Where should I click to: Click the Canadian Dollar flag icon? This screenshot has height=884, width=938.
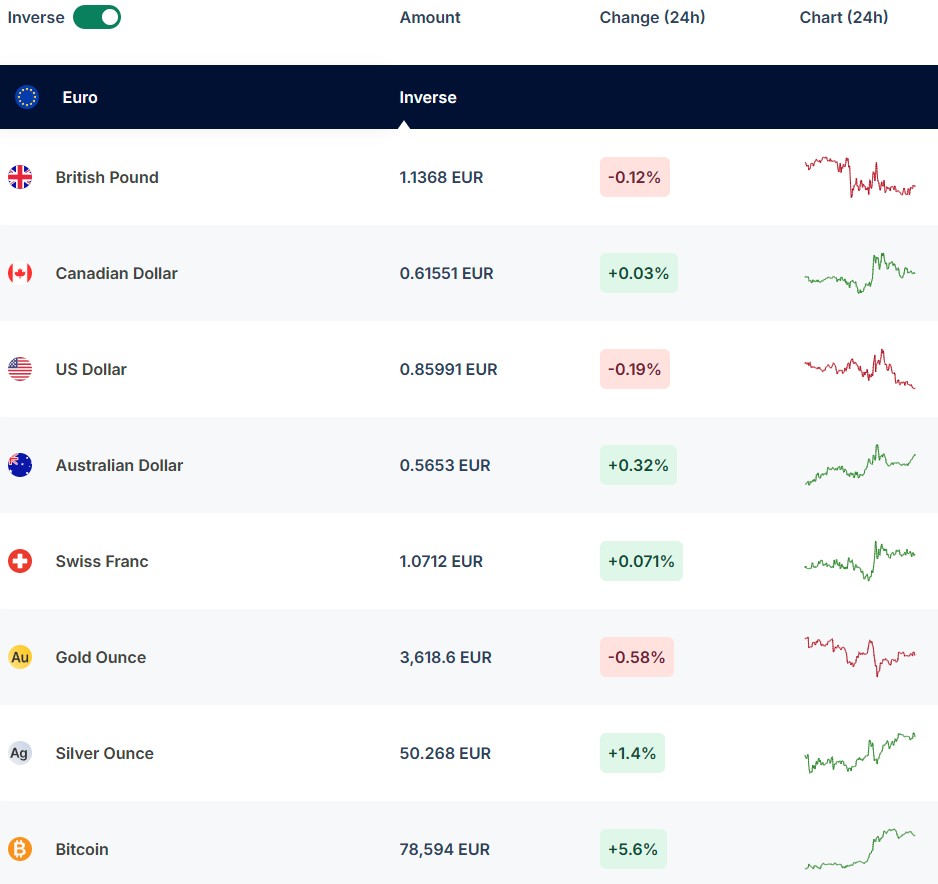coord(20,273)
